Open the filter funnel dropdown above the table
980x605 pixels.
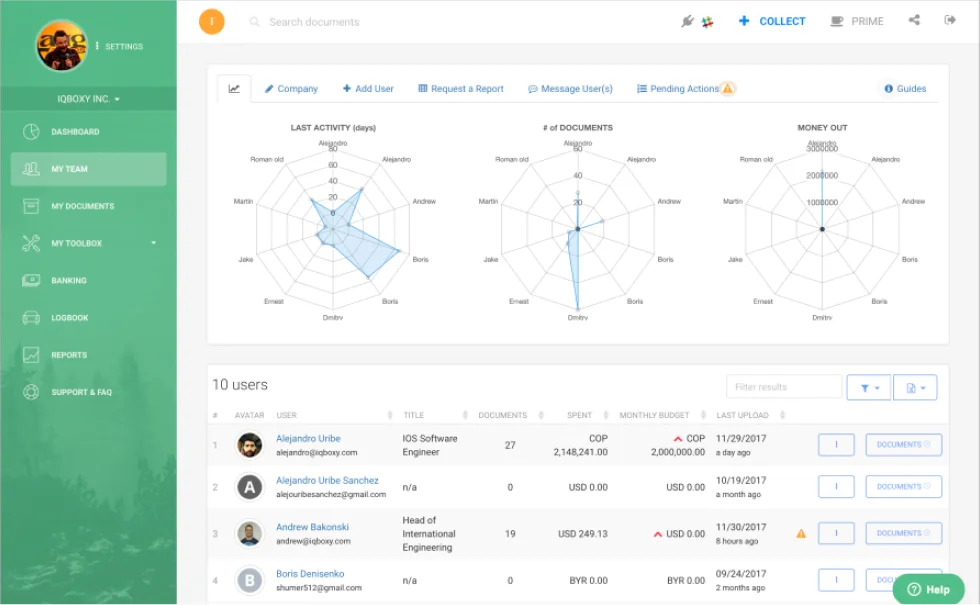tap(869, 387)
